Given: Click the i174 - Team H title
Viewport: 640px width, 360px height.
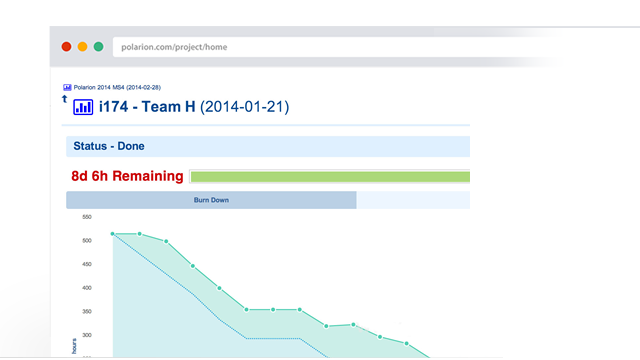Looking at the screenshot, I should (x=147, y=107).
